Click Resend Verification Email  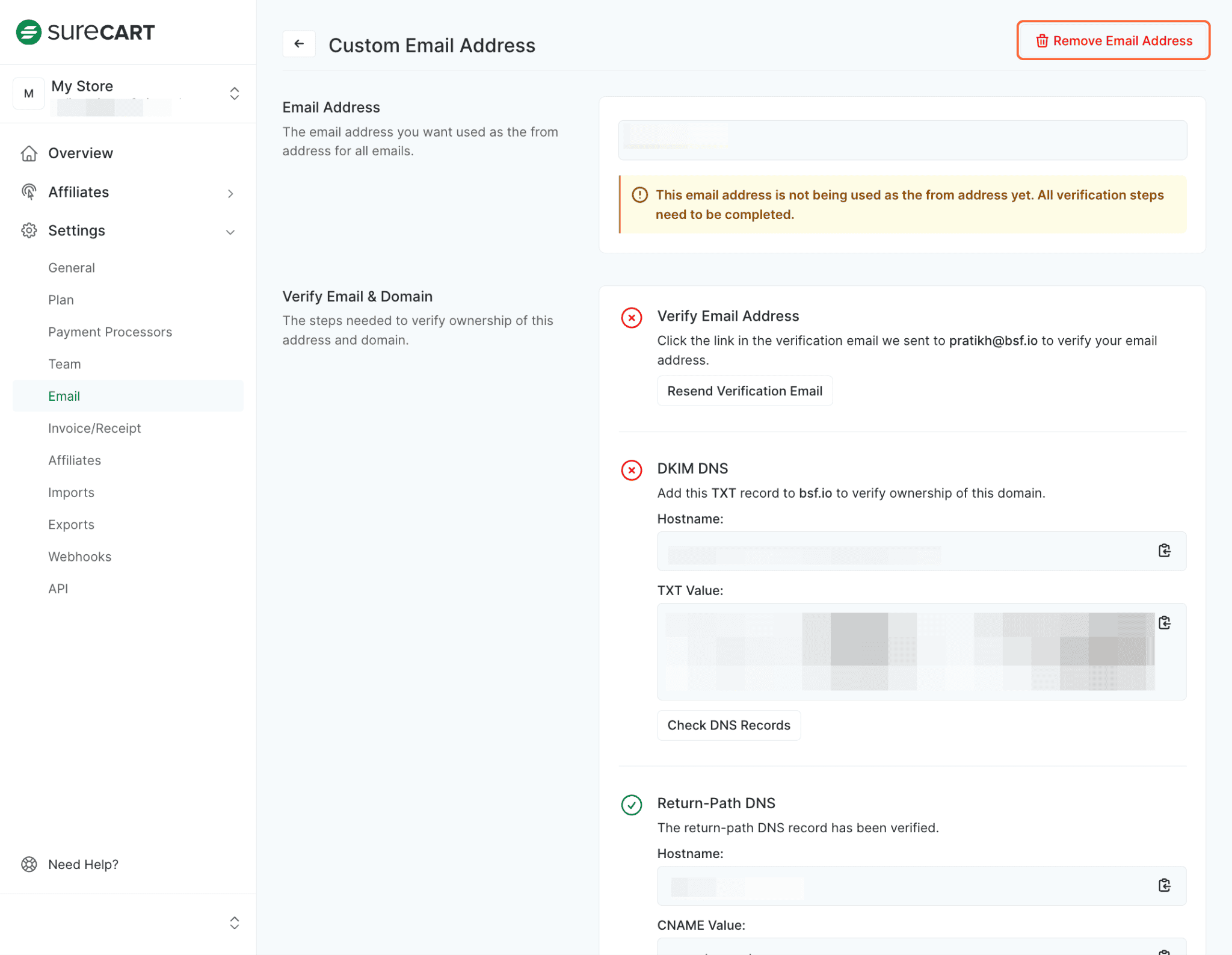745,391
